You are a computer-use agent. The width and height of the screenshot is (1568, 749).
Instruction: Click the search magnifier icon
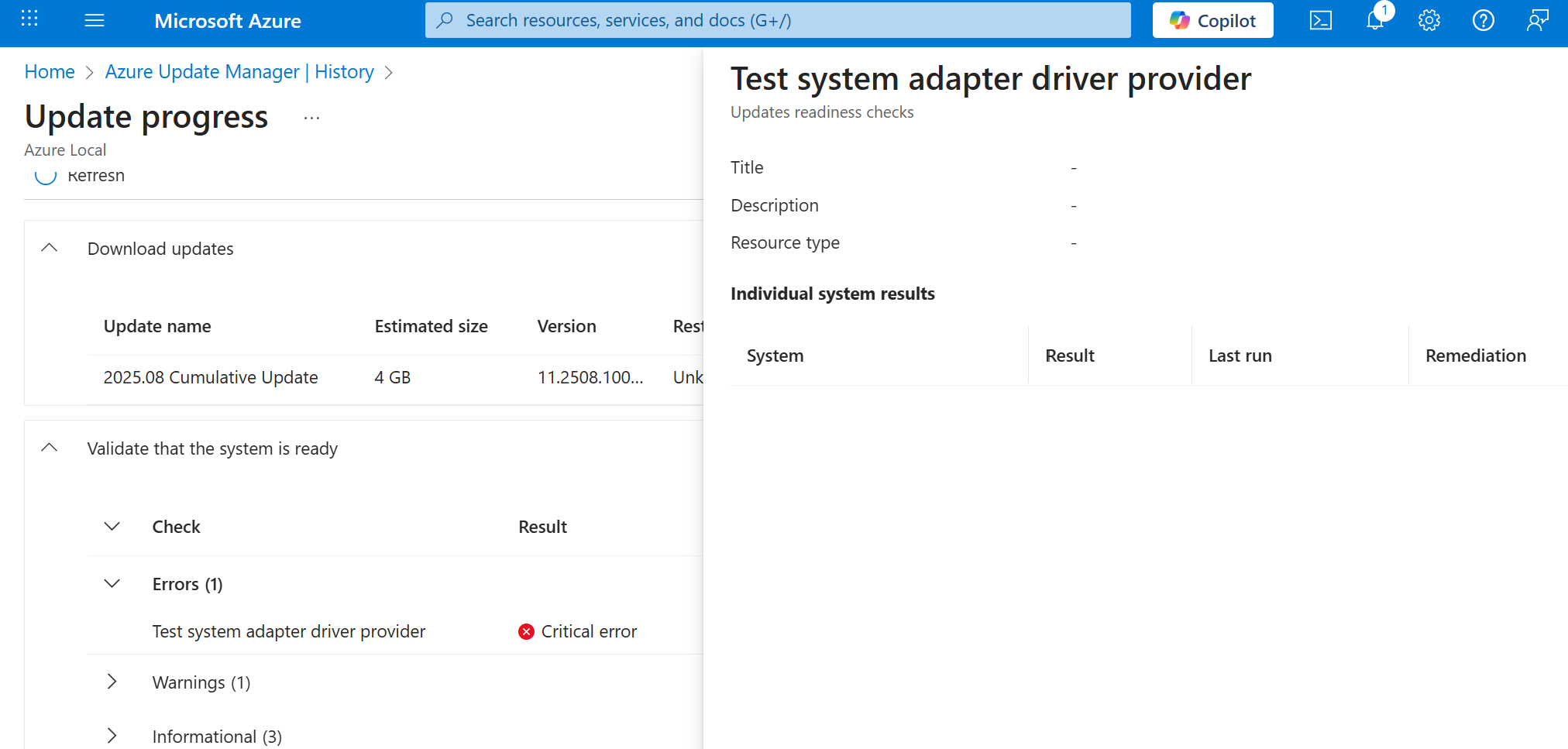pyautogui.click(x=445, y=20)
